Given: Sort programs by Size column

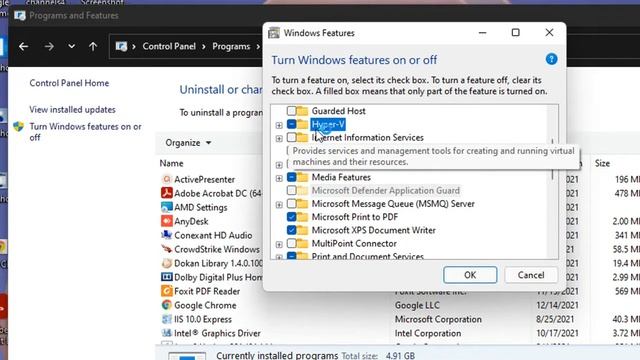Looking at the screenshot, I should click(602, 163).
